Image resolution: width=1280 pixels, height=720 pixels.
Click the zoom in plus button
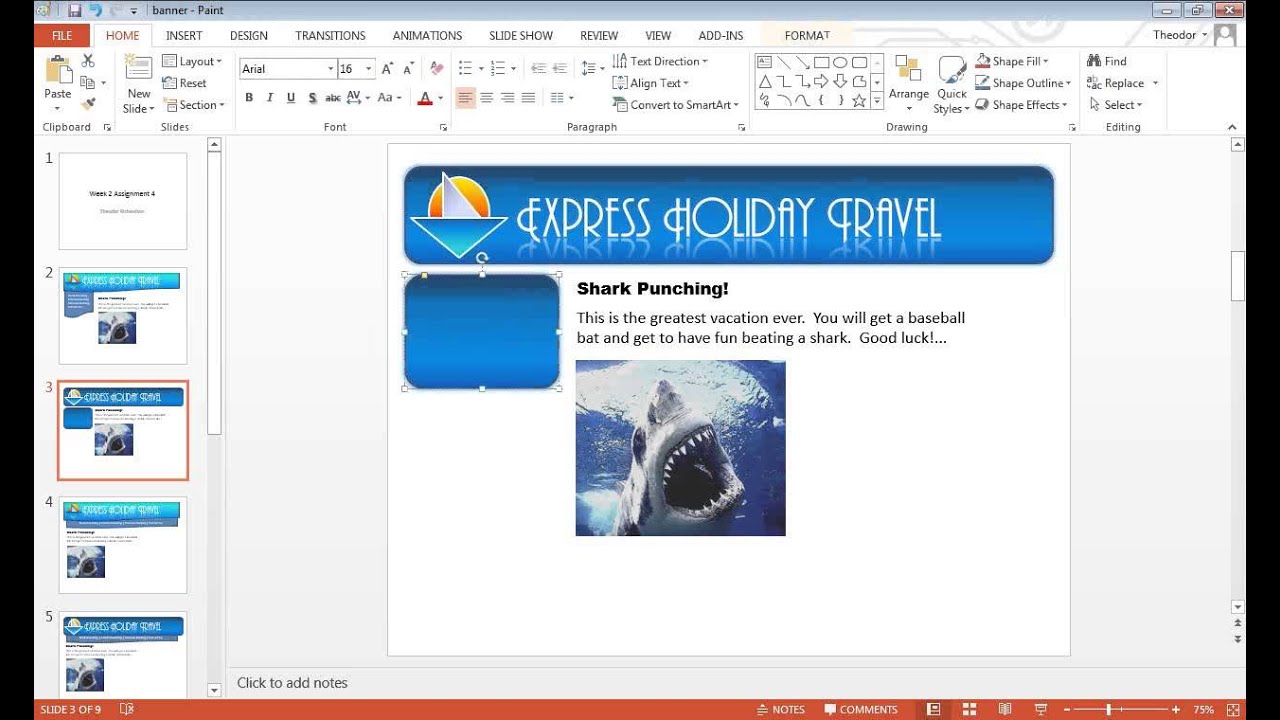click(x=1176, y=710)
